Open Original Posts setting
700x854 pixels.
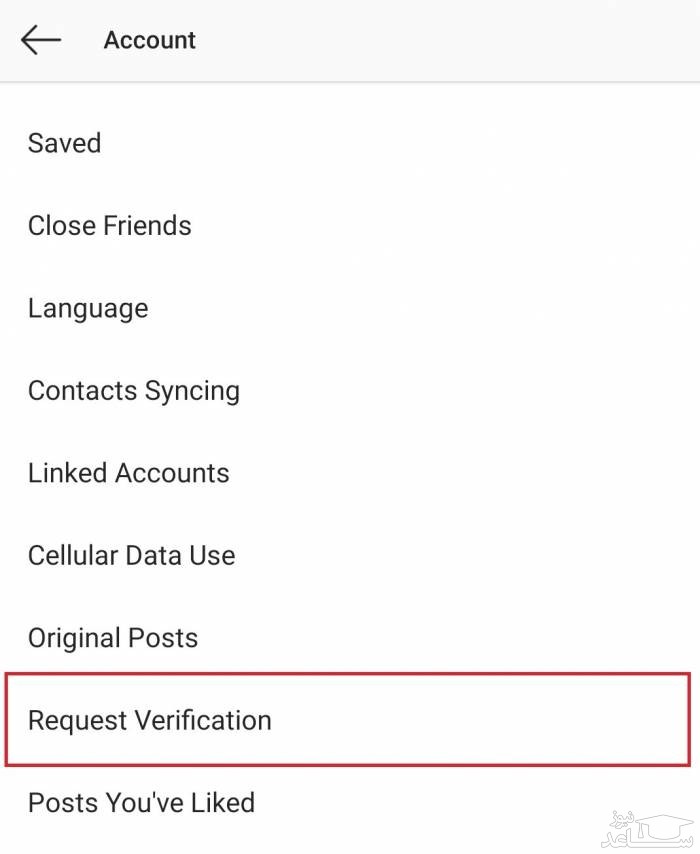click(113, 638)
